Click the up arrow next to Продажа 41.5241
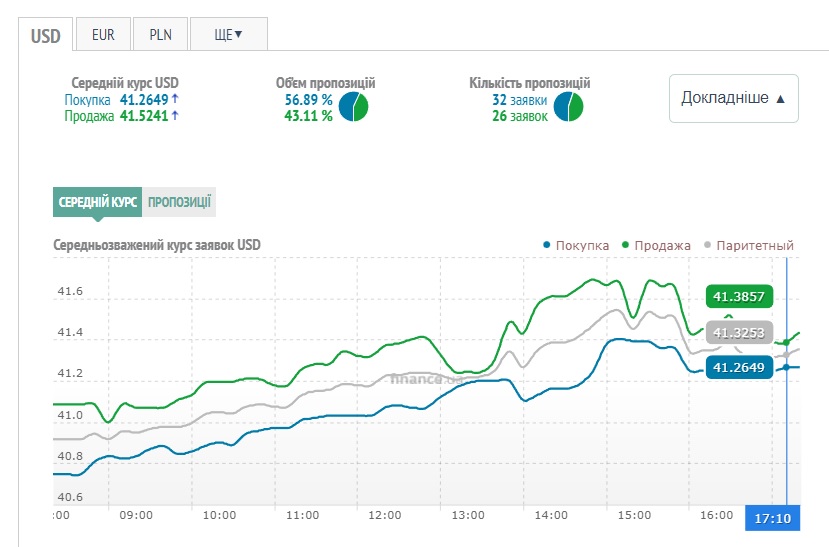The width and height of the screenshot is (829, 547). coord(175,115)
